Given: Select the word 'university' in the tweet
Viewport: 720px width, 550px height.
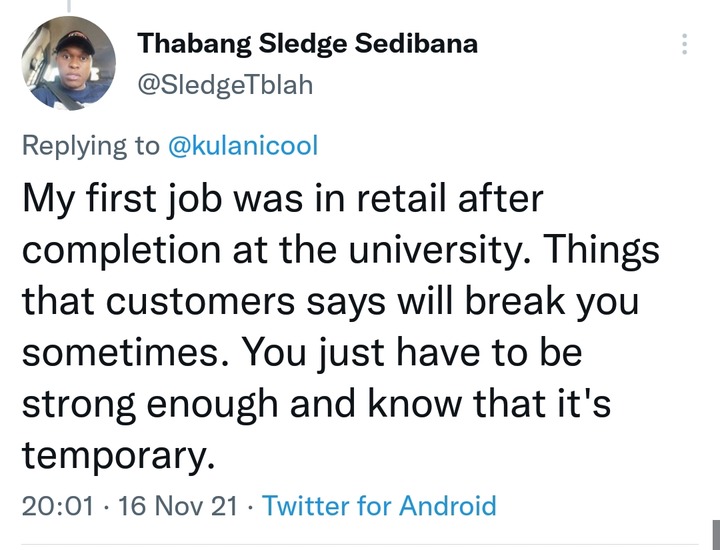Looking at the screenshot, I should (435, 251).
